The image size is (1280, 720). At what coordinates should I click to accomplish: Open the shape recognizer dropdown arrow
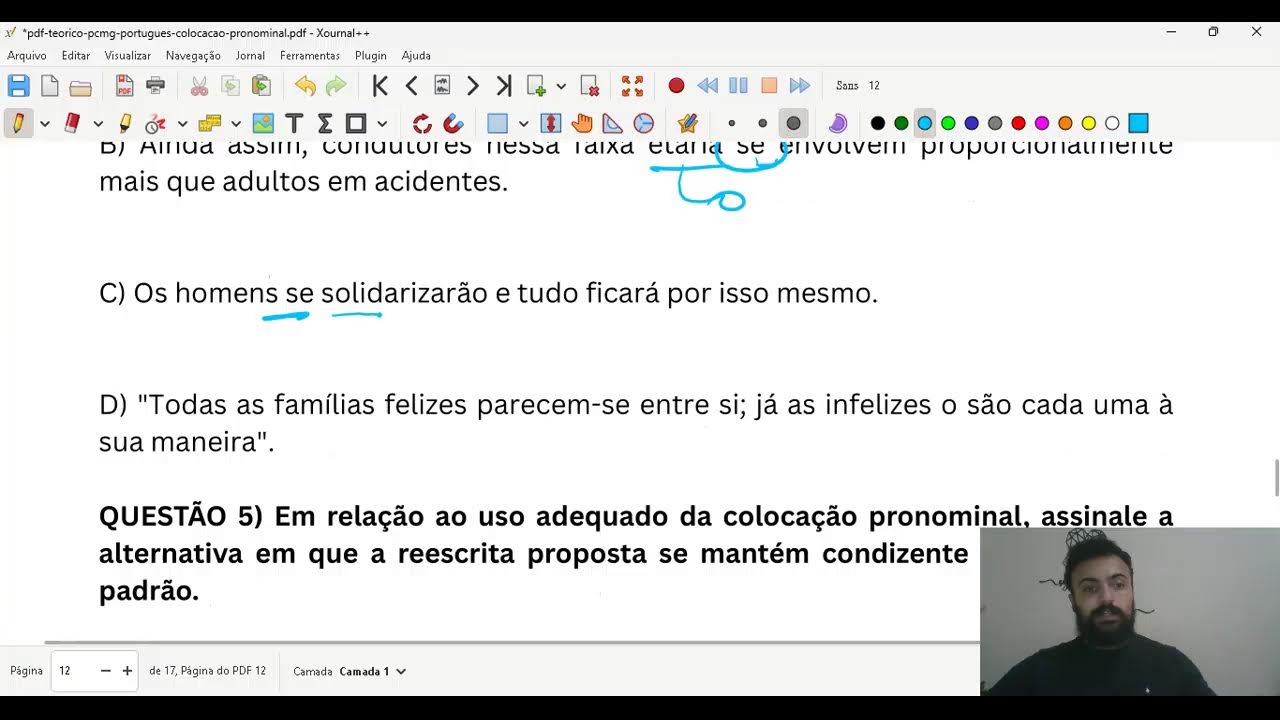(x=182, y=124)
